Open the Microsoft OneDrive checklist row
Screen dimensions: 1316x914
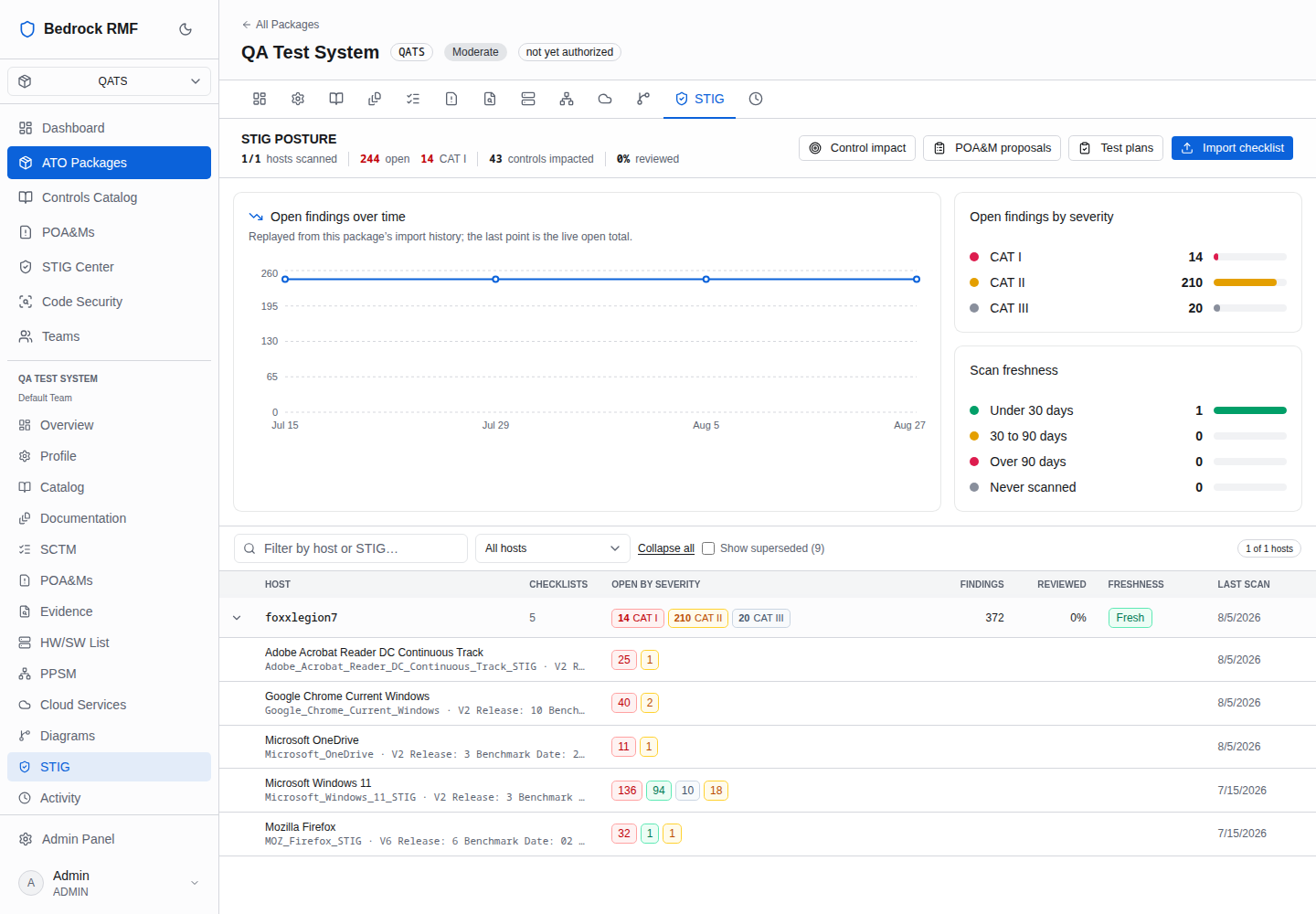[x=768, y=747]
